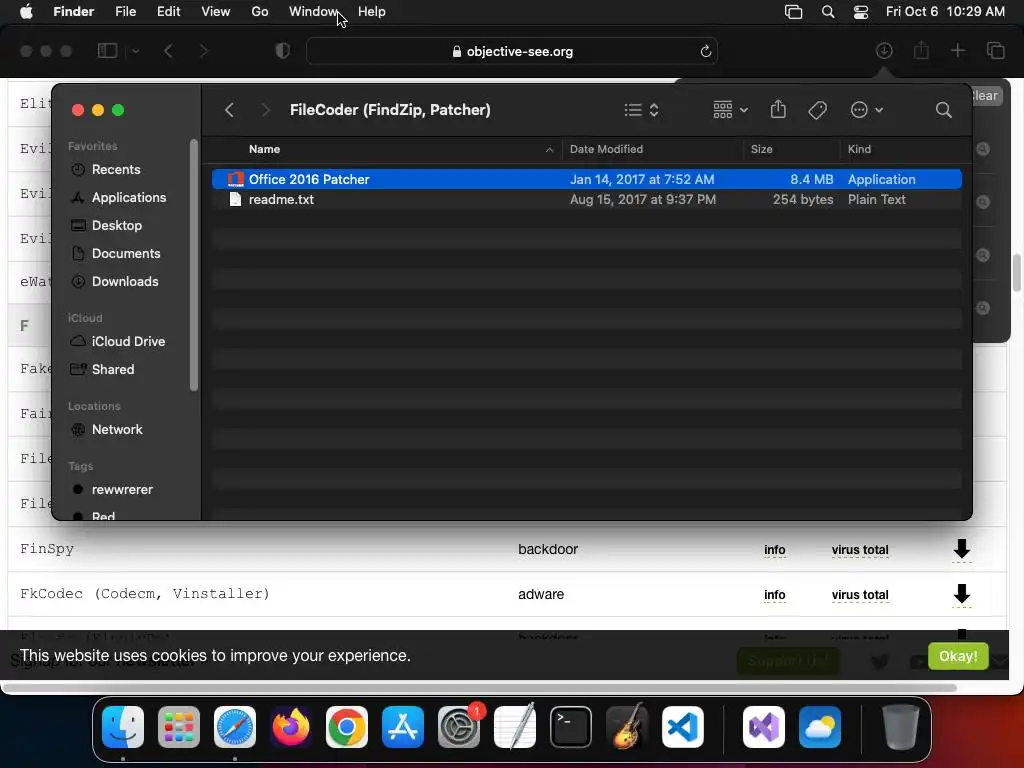Open Firefox from the Dock

(291, 727)
